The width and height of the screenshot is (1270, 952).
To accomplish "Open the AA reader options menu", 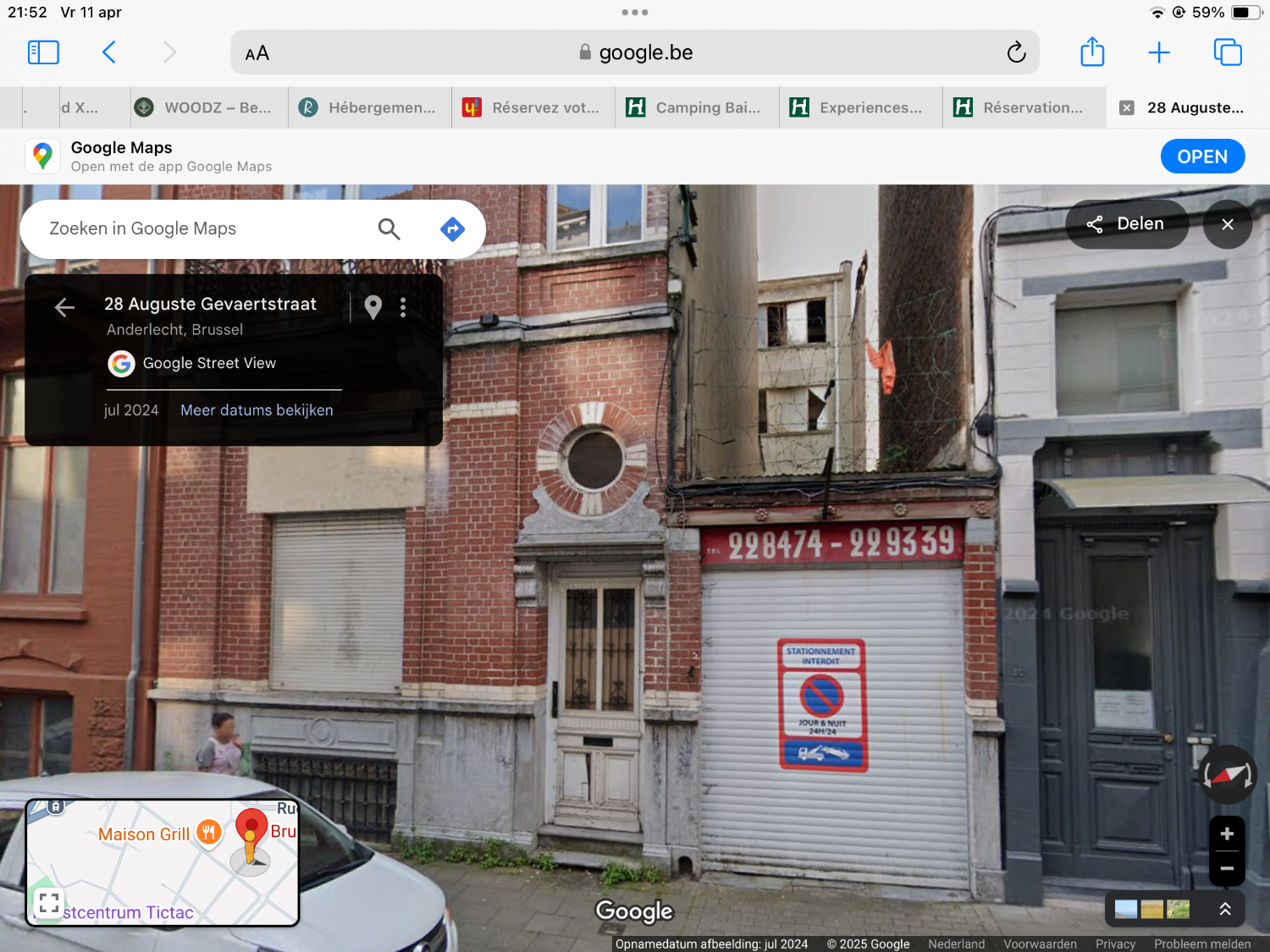I will [x=257, y=53].
